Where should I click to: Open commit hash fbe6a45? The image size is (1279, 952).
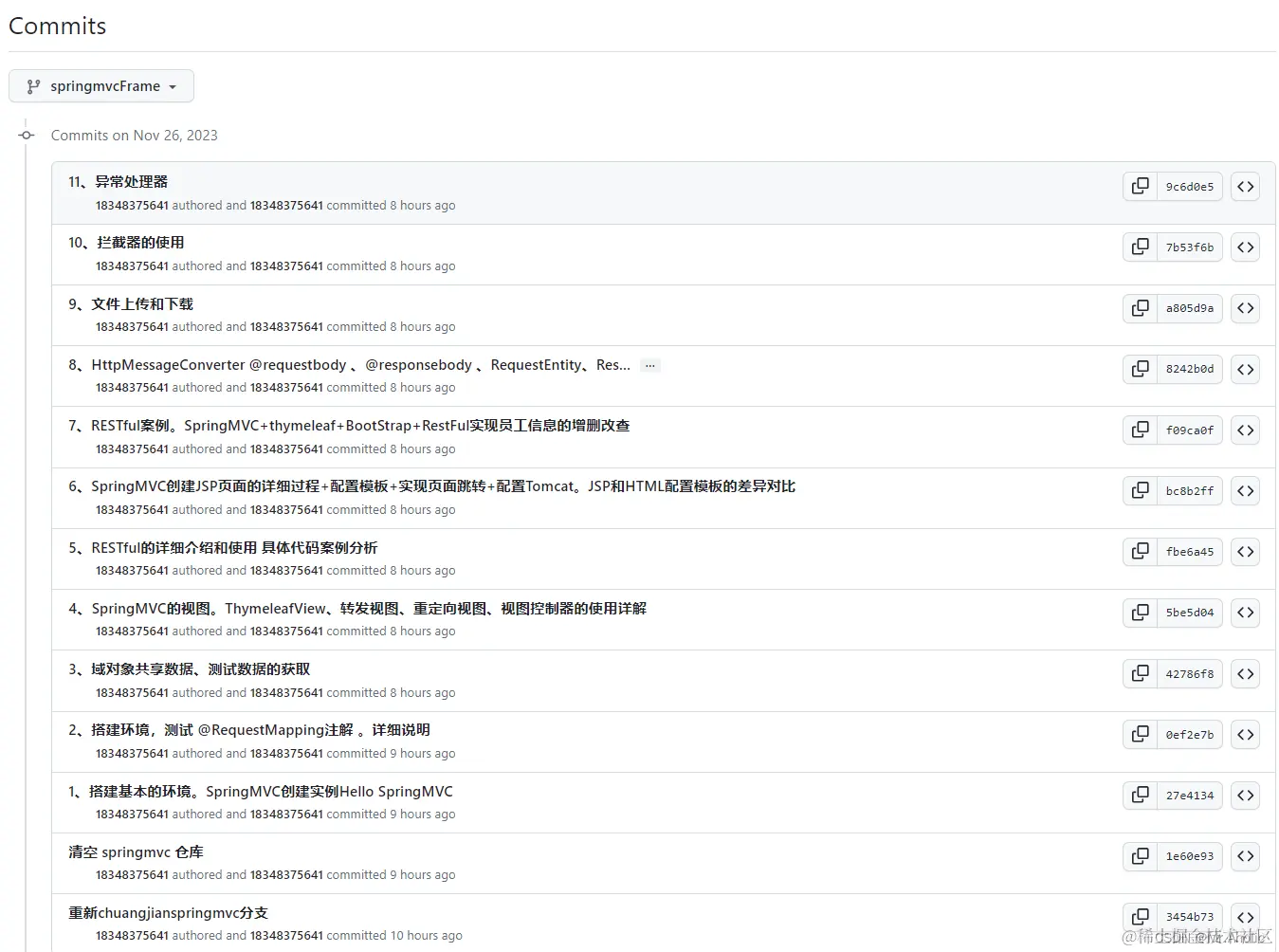(1190, 552)
